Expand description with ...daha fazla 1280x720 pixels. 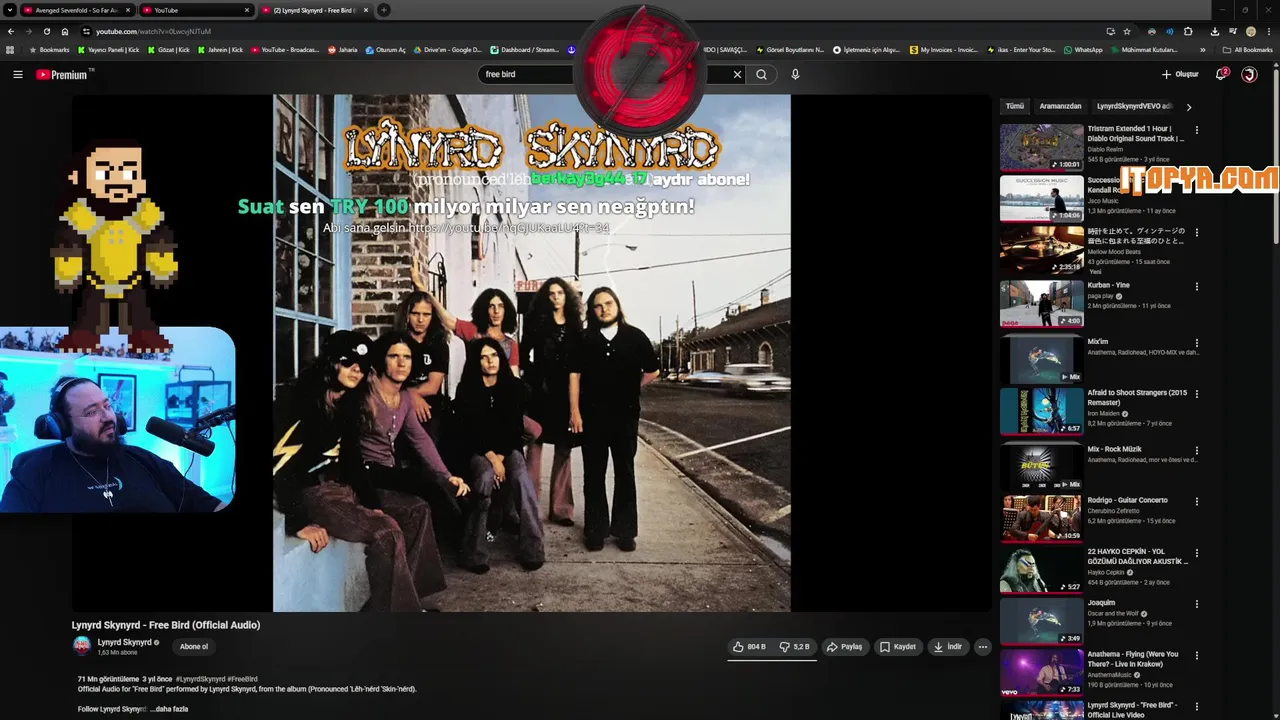pos(169,709)
